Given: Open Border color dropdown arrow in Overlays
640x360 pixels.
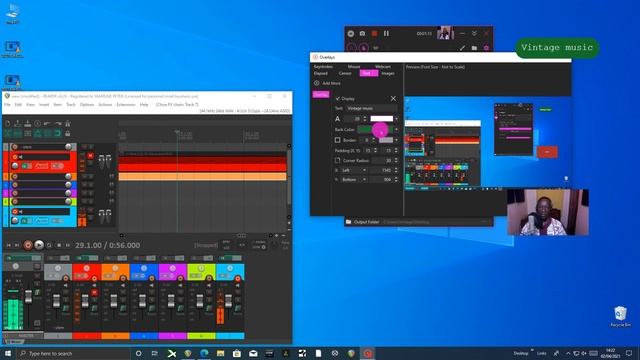Looking at the screenshot, I should 396,140.
